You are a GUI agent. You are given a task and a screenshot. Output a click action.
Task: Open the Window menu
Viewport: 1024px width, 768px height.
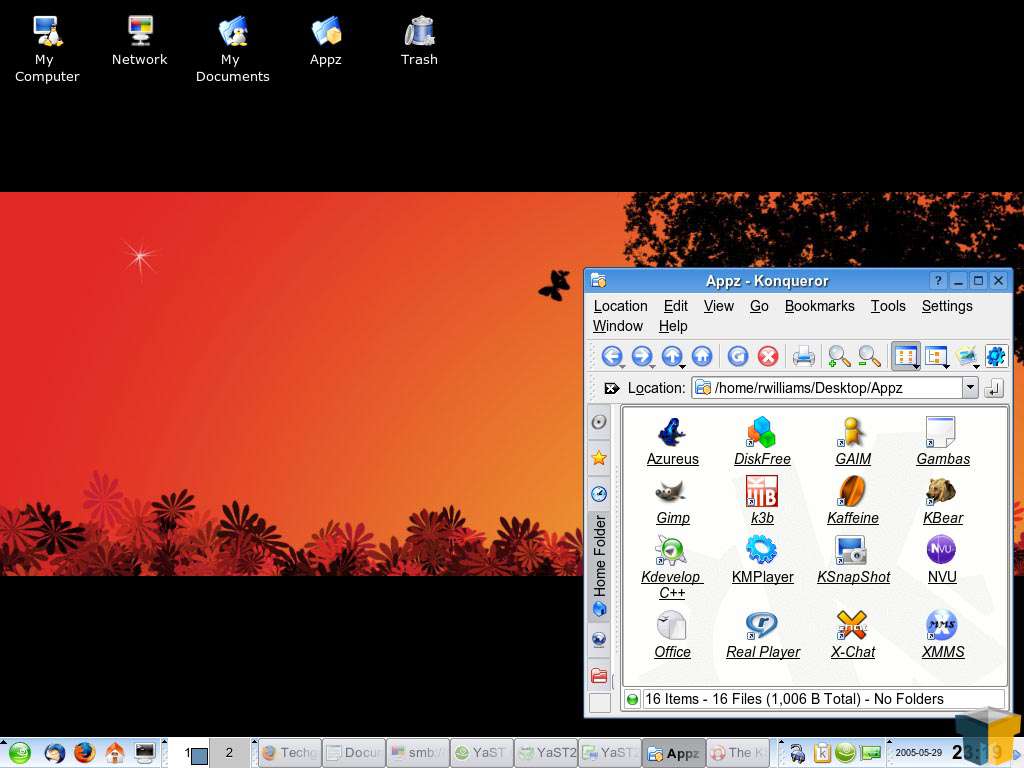618,326
